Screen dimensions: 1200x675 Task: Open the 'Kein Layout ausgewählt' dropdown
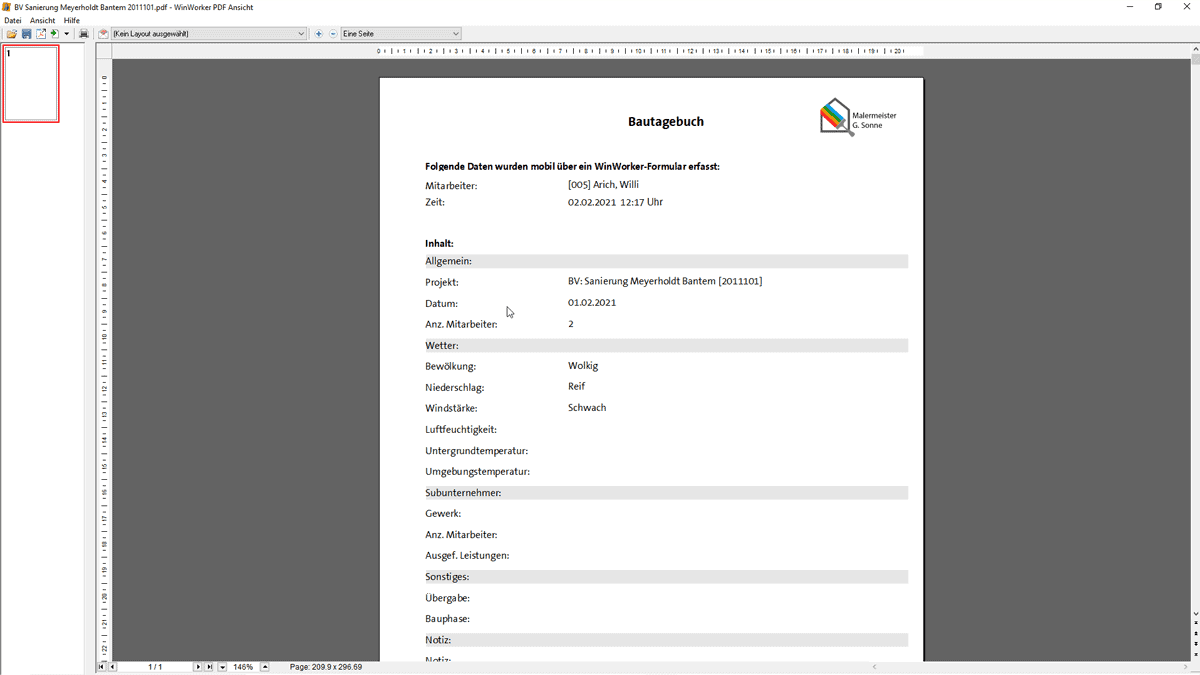coord(208,34)
